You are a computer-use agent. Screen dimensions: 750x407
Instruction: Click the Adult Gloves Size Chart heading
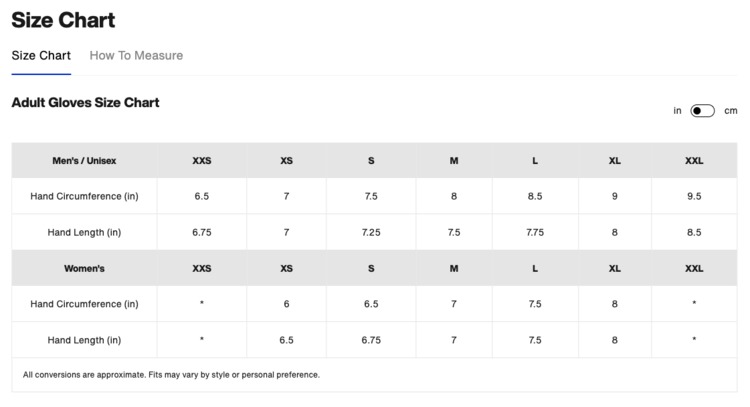85,103
